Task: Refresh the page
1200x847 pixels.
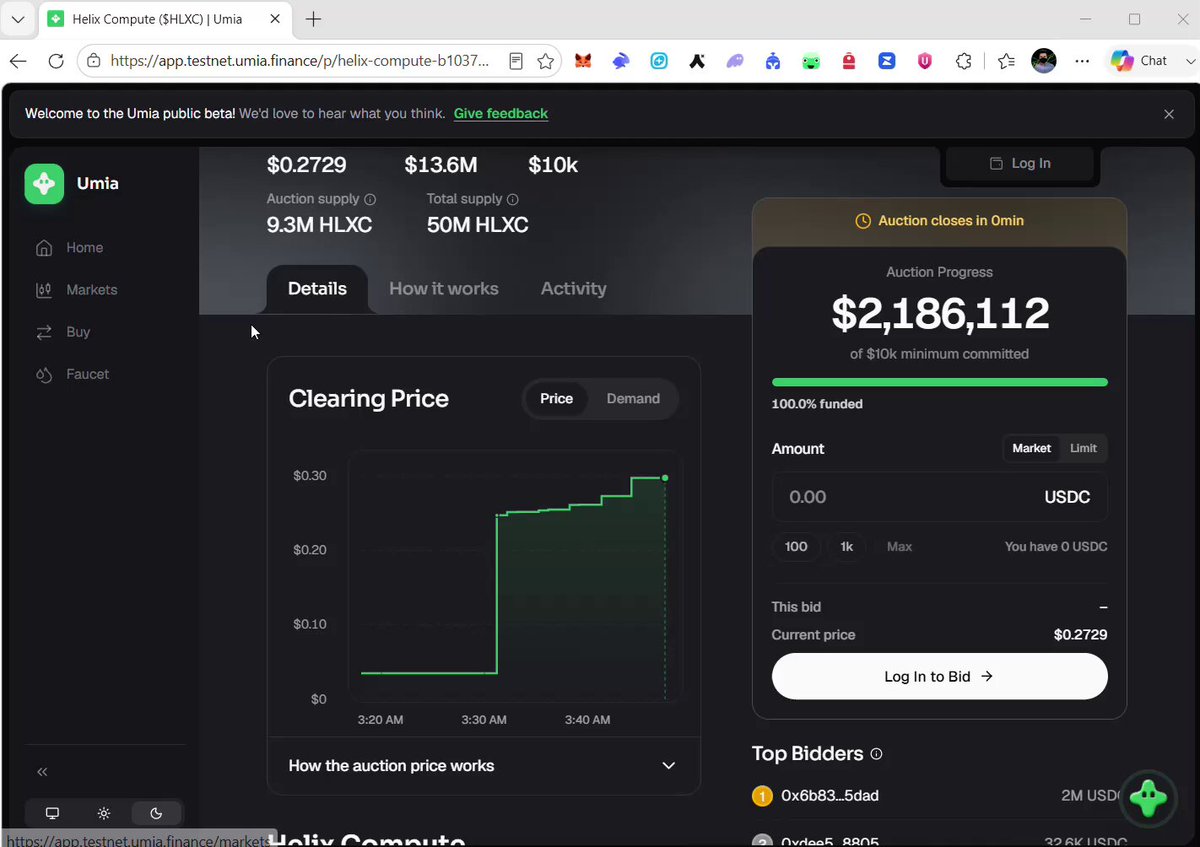Action: coord(56,61)
